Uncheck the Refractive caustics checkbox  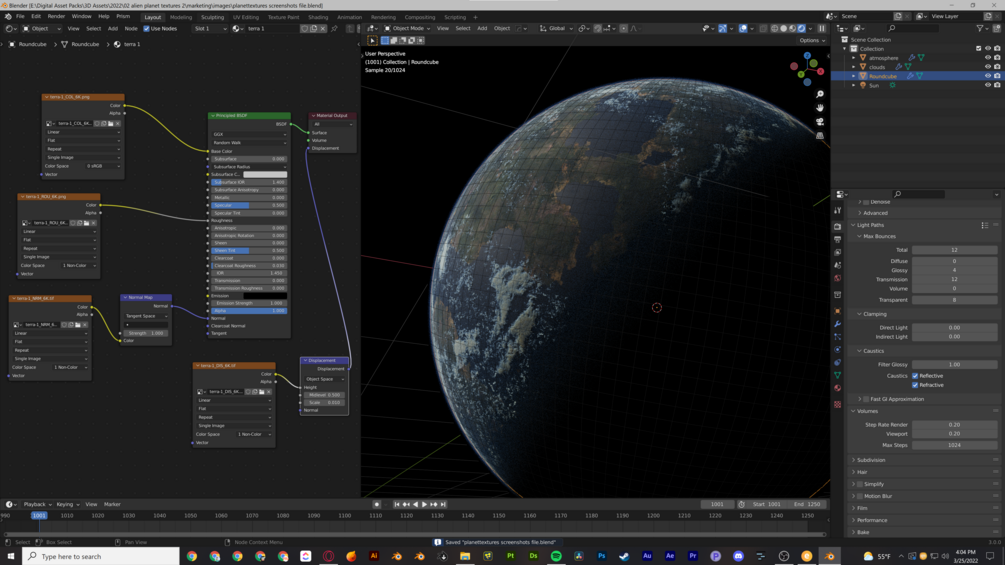point(915,385)
